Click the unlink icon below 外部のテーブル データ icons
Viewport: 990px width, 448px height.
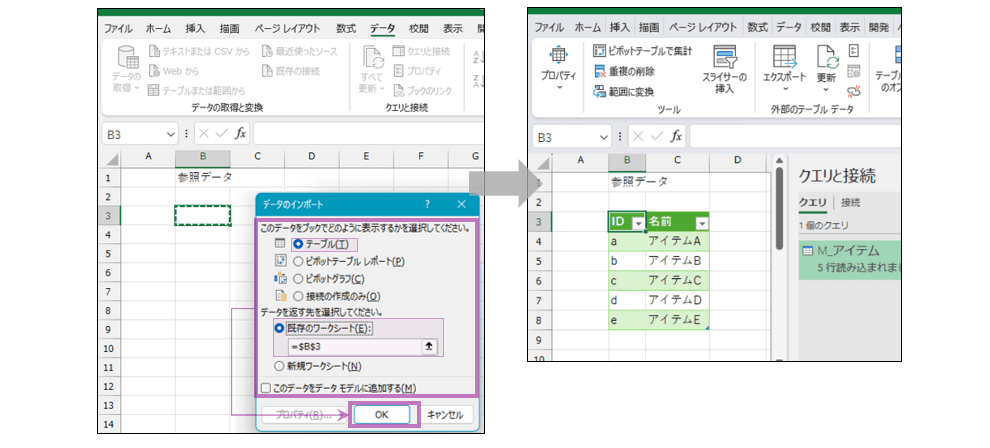[x=854, y=92]
